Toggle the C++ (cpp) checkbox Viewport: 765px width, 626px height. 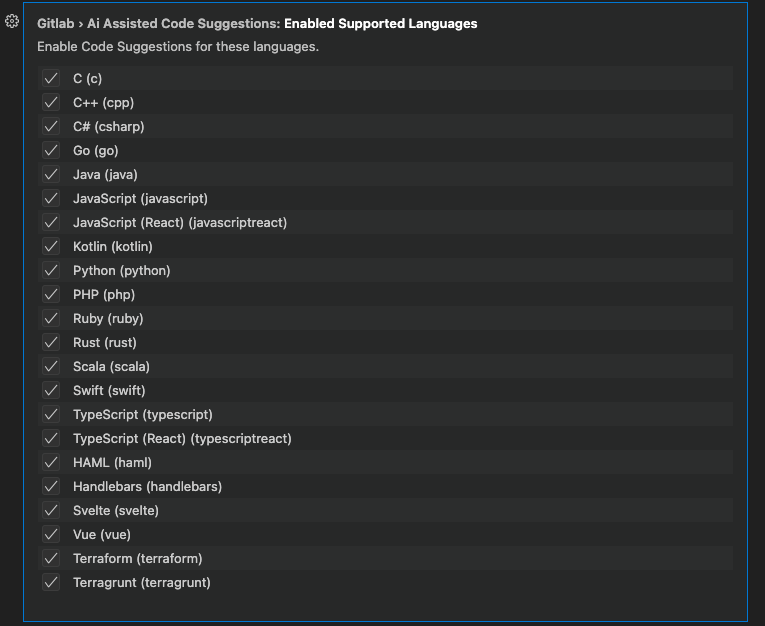[x=51, y=102]
